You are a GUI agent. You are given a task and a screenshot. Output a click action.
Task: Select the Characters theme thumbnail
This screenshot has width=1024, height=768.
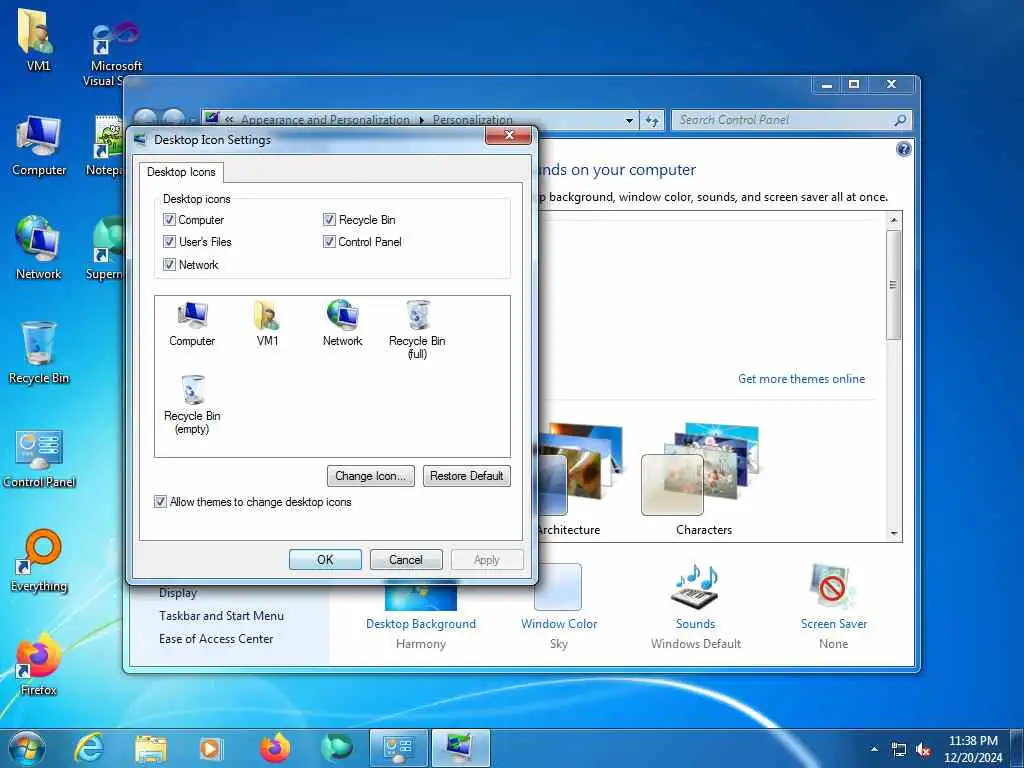click(x=701, y=470)
